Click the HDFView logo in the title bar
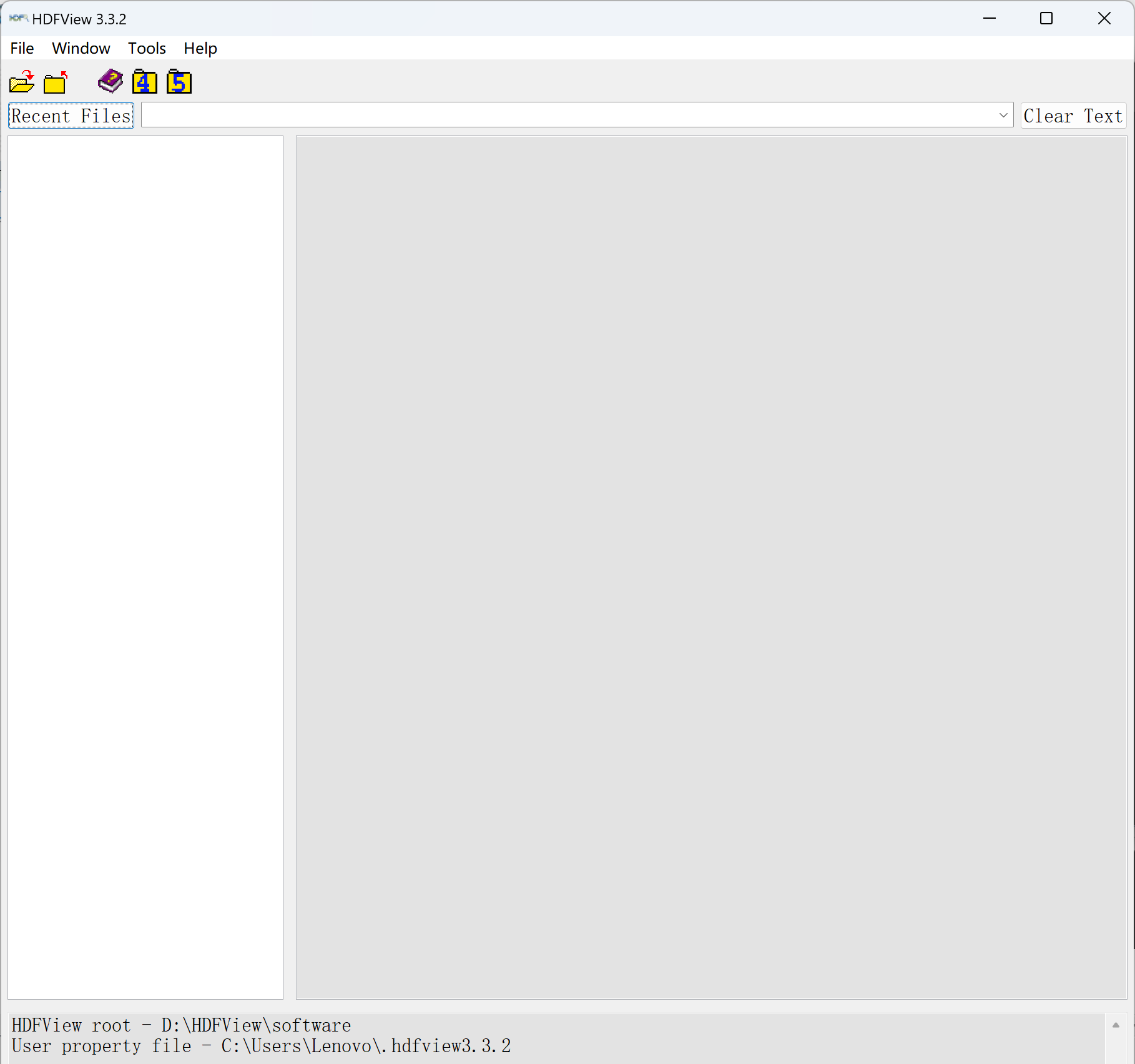 click(18, 19)
